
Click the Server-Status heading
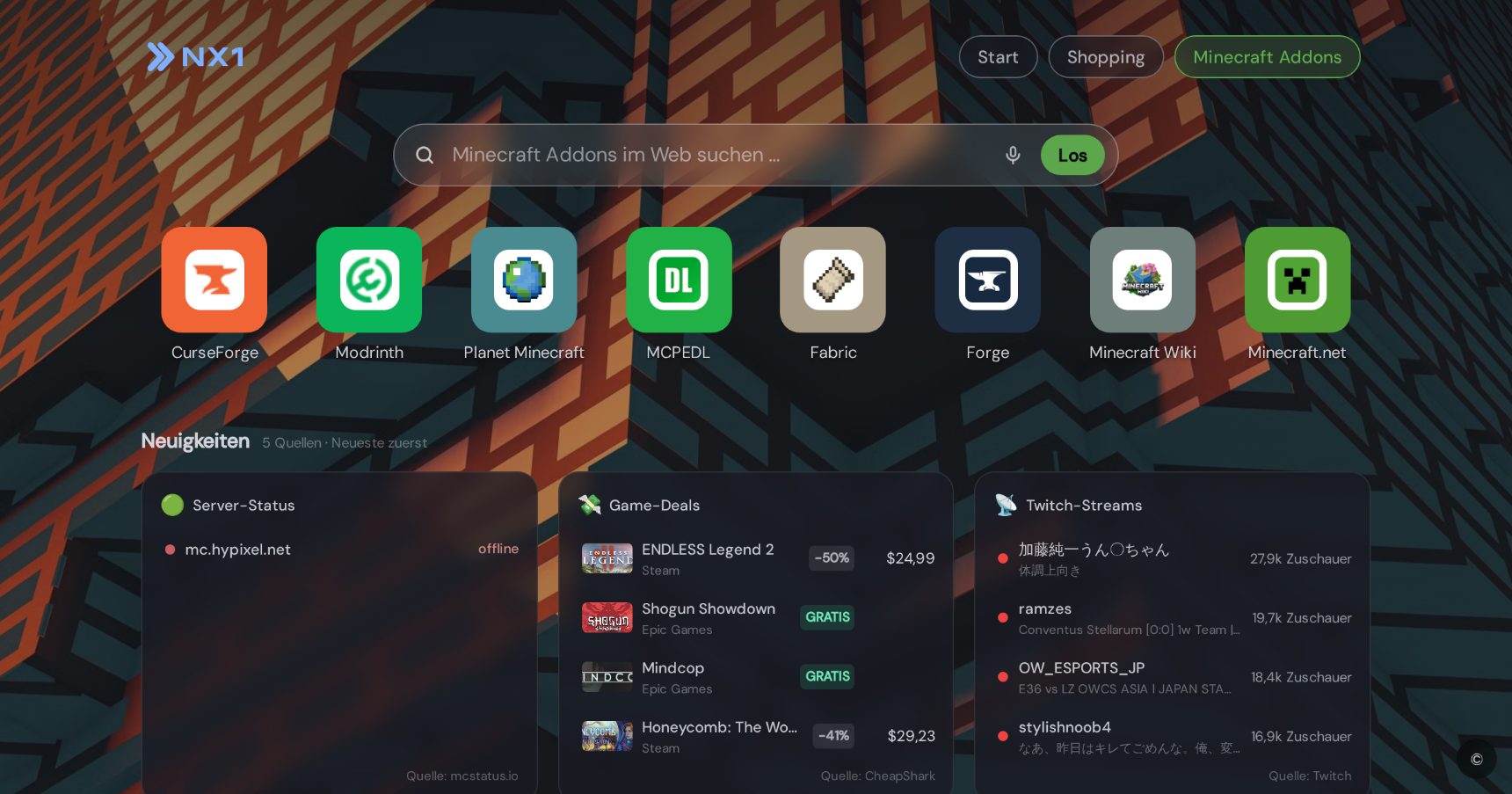tap(244, 506)
